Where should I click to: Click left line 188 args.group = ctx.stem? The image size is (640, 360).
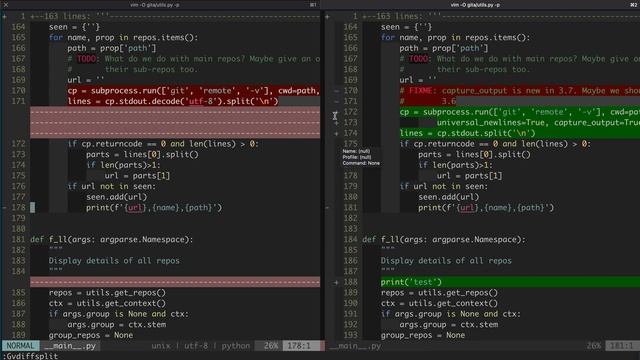pyautogui.click(x=117, y=324)
